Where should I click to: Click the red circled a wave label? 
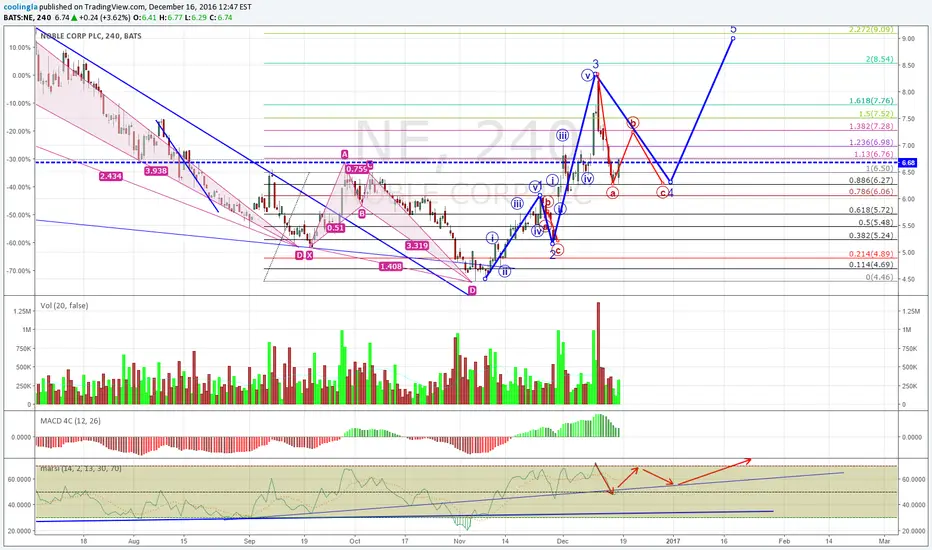point(613,193)
